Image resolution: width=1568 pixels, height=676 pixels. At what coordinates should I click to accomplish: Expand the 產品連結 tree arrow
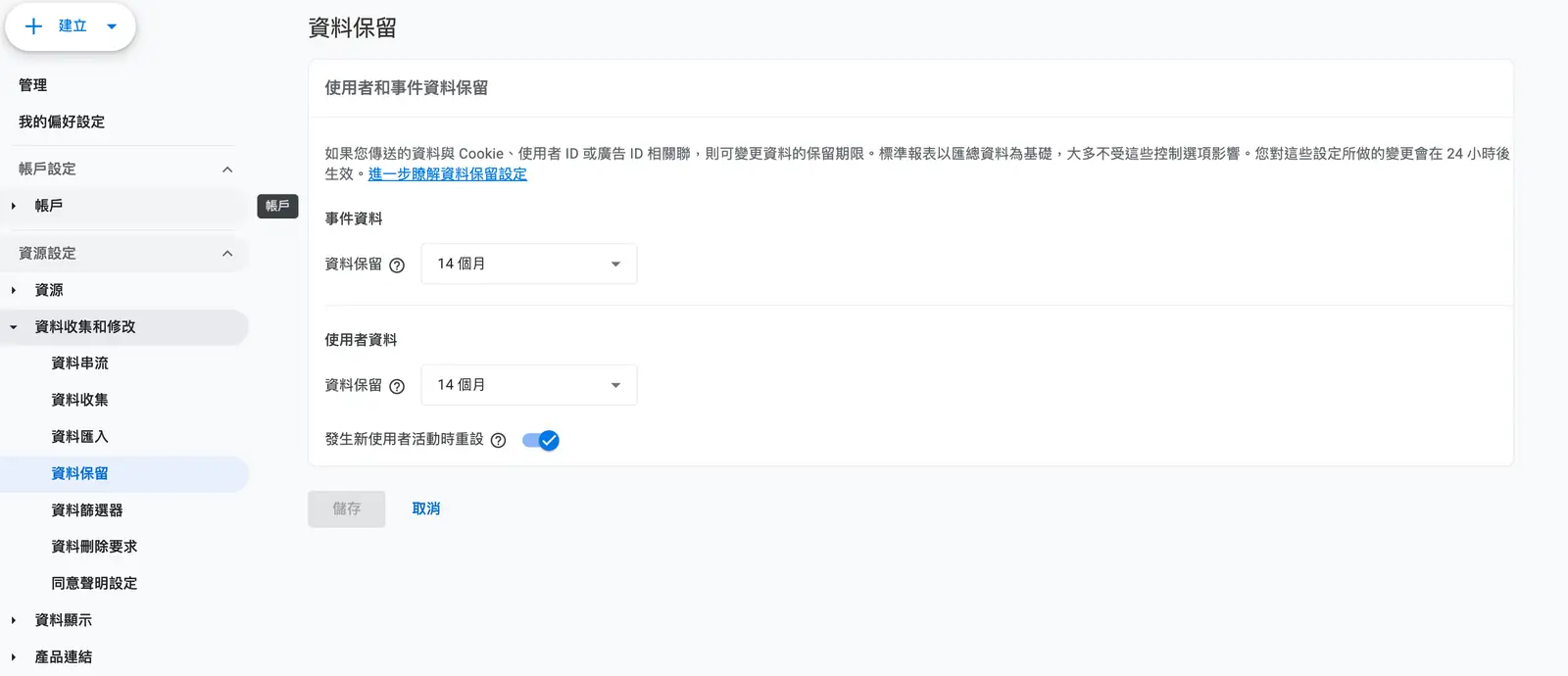pyautogui.click(x=14, y=657)
